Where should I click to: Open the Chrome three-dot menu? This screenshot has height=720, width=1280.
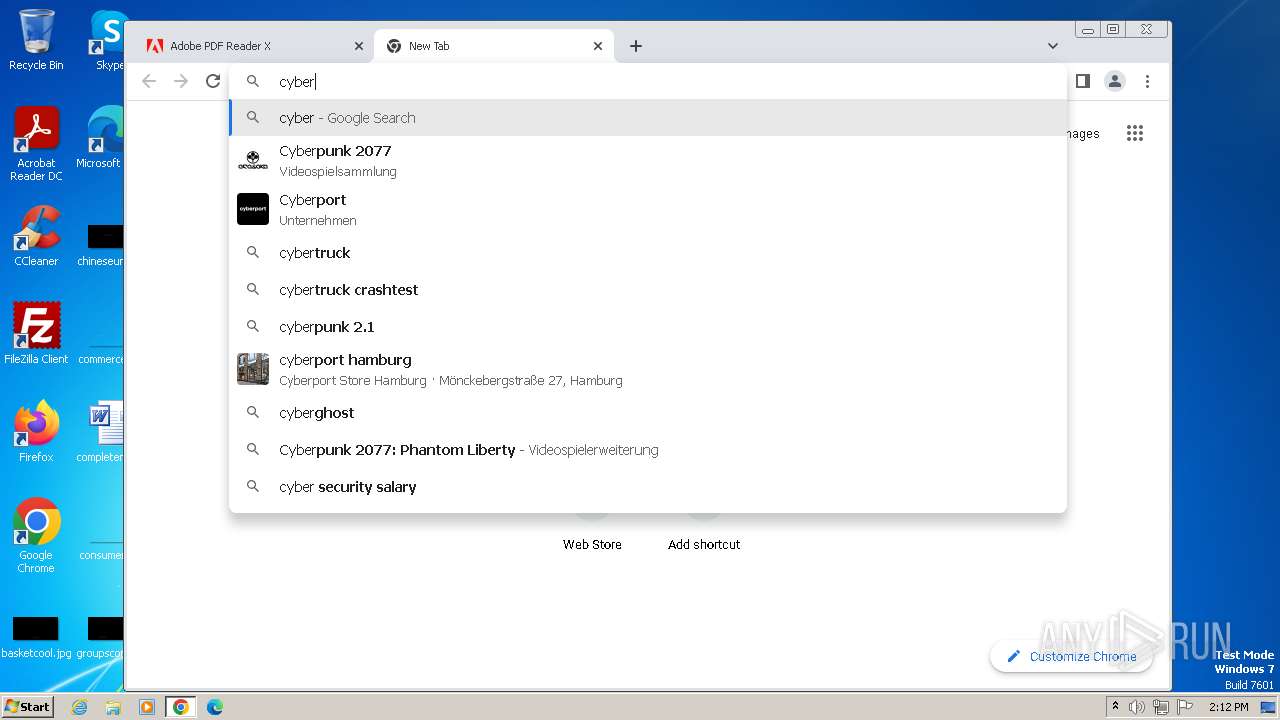tap(1147, 81)
